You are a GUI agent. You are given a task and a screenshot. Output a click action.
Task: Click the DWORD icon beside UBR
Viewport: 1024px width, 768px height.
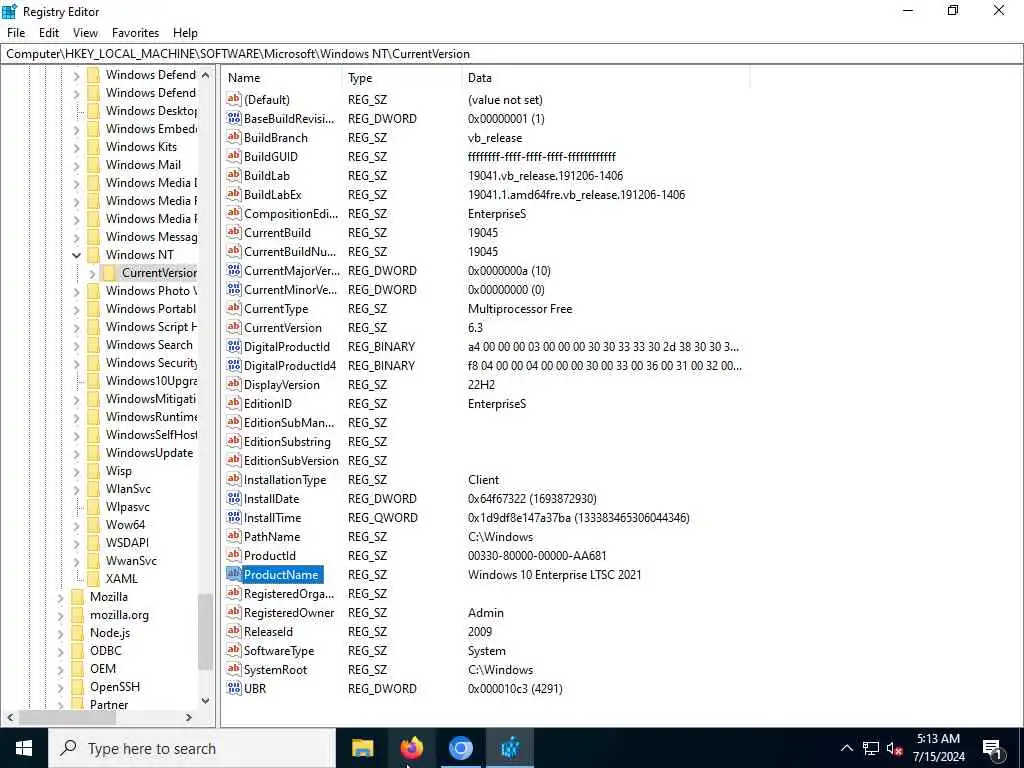234,688
